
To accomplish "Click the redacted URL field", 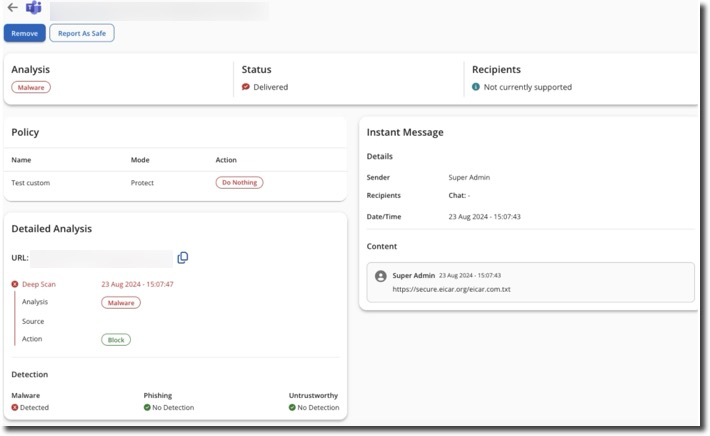I will (x=101, y=258).
